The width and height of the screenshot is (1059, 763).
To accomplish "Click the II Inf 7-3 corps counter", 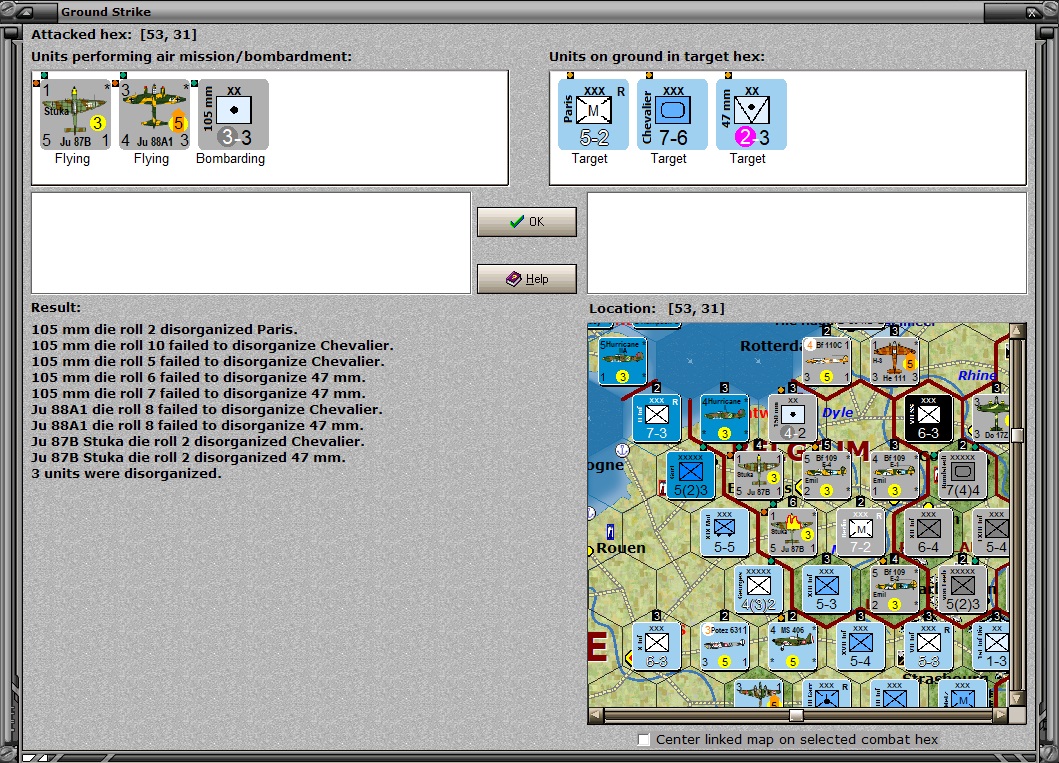I will 656,418.
